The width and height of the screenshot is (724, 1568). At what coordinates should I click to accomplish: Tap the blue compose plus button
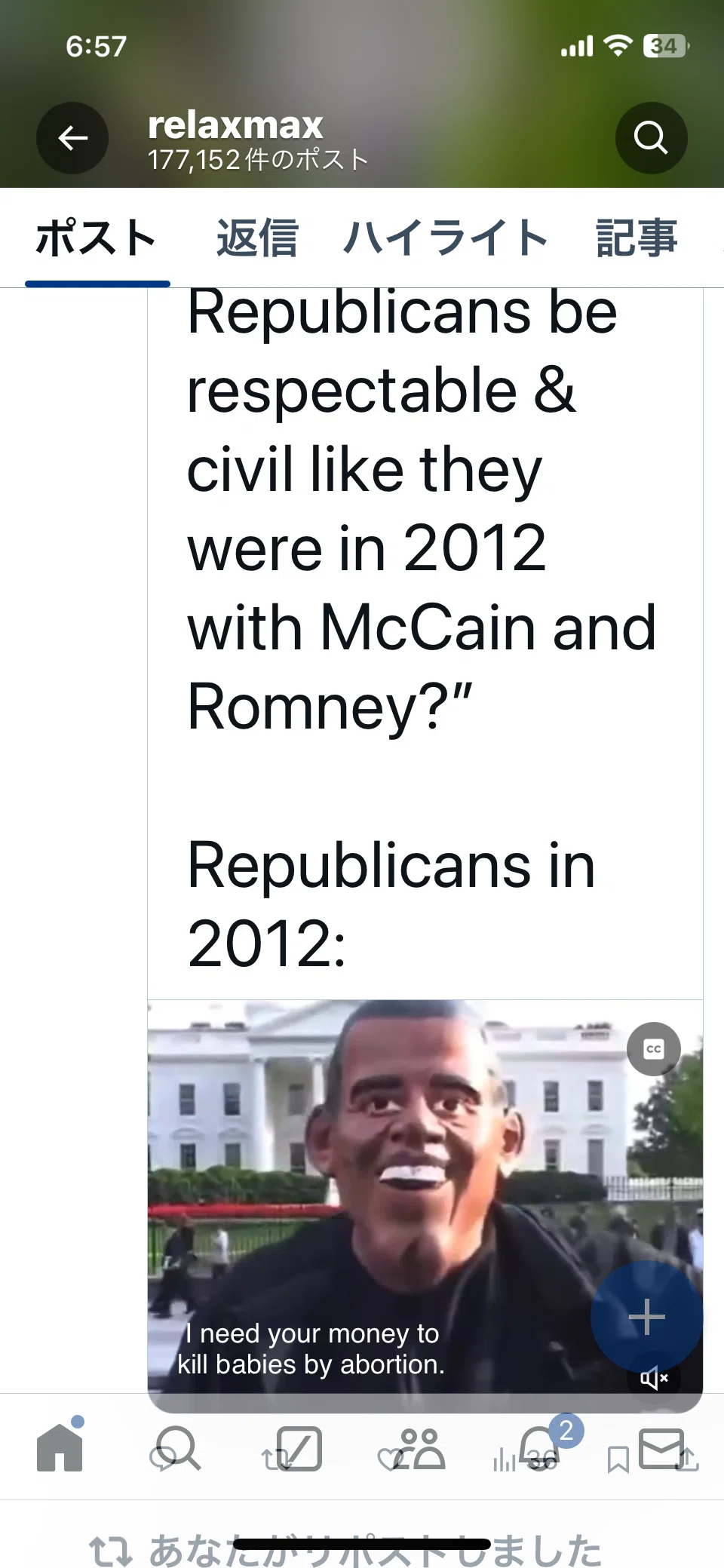(646, 1317)
